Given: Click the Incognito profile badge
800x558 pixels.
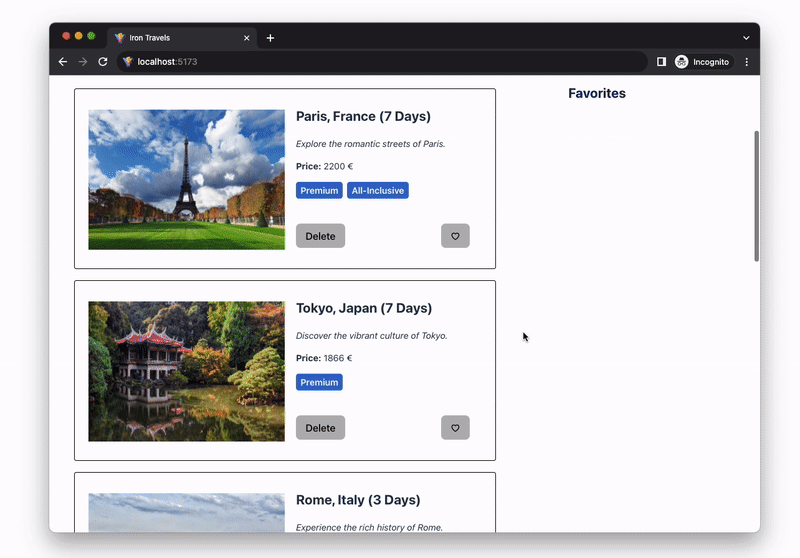Looking at the screenshot, I should tap(703, 62).
